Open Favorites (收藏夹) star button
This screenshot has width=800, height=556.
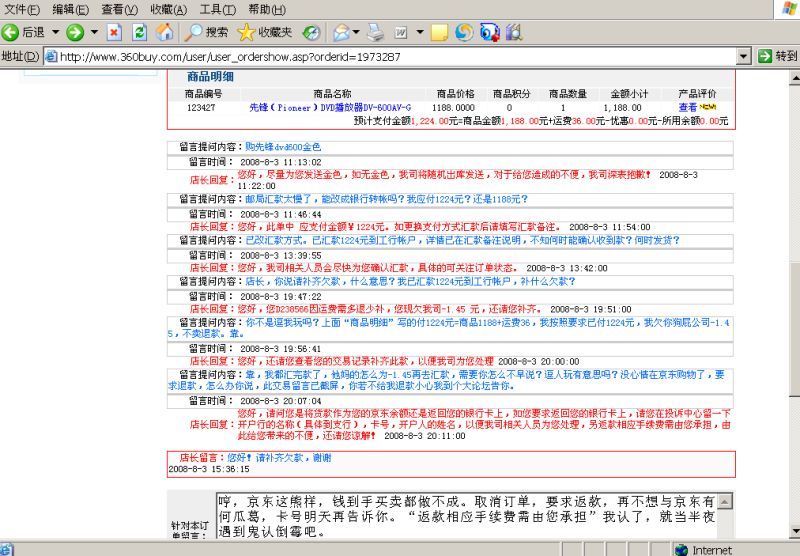[265, 32]
